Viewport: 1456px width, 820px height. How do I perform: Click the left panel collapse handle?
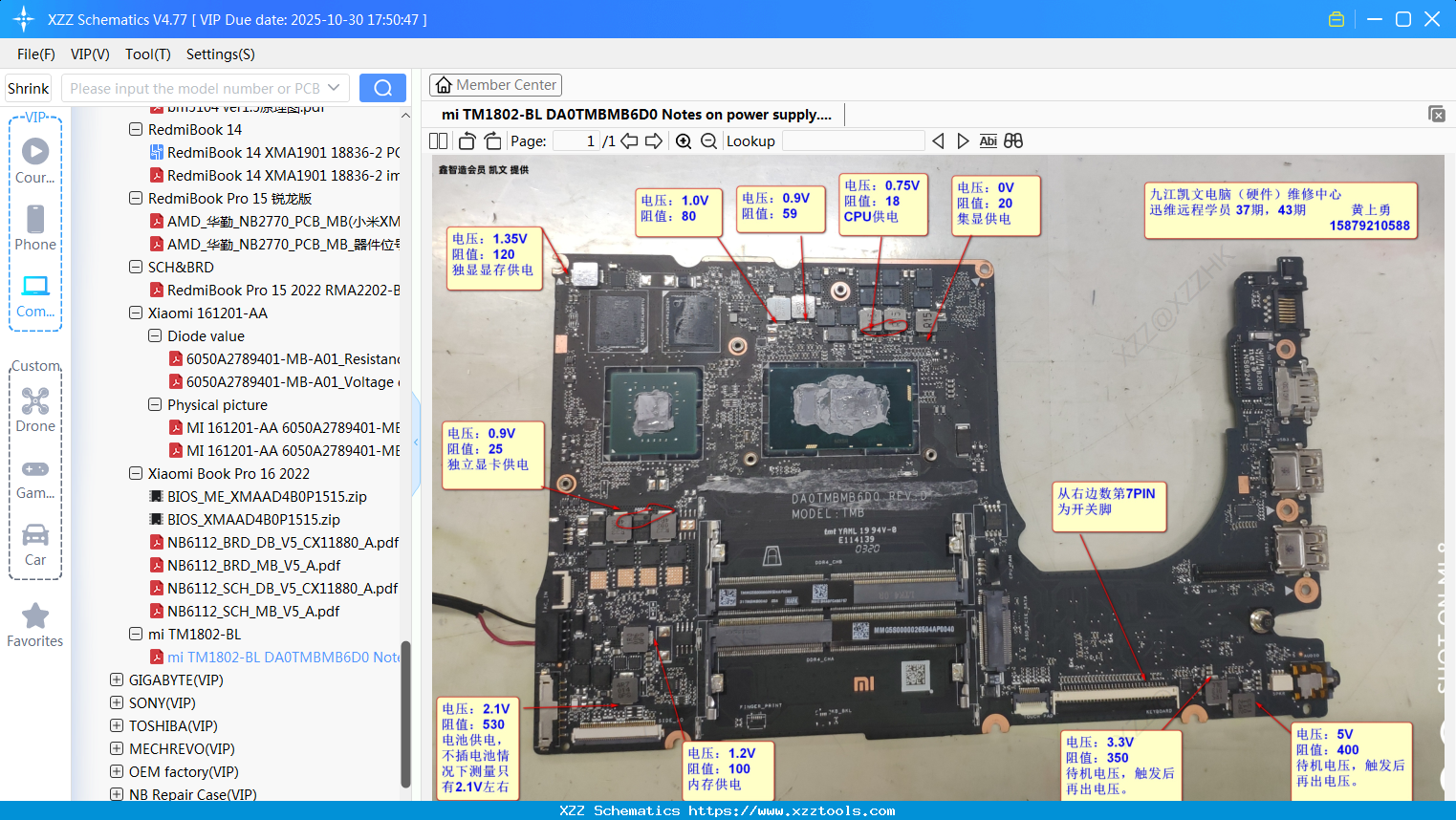coord(416,443)
